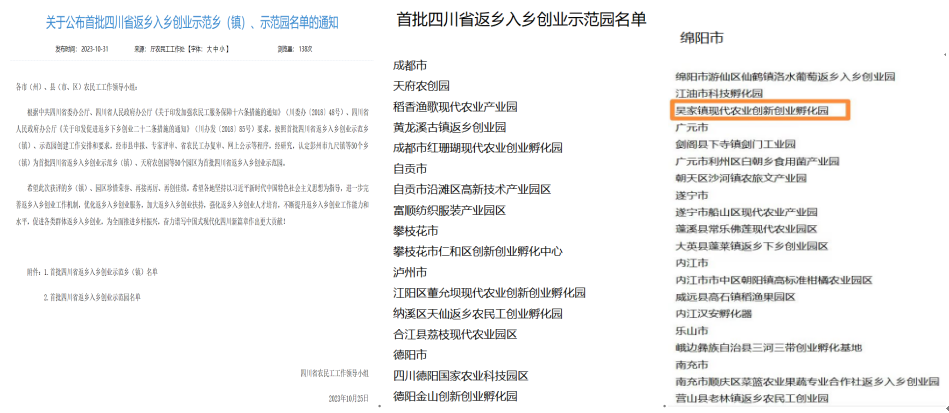Viewport: 949px width, 413px height.
Task: Select 富顺纺织服装产业园区 entry
Action: [449, 210]
